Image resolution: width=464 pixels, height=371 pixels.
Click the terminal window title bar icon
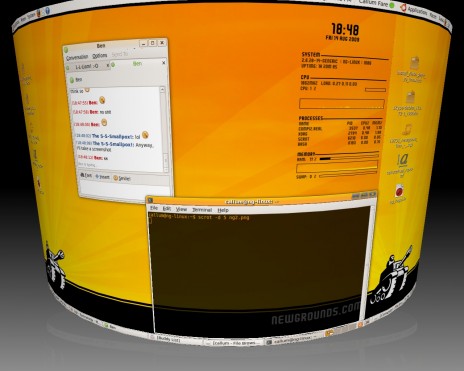(x=150, y=200)
